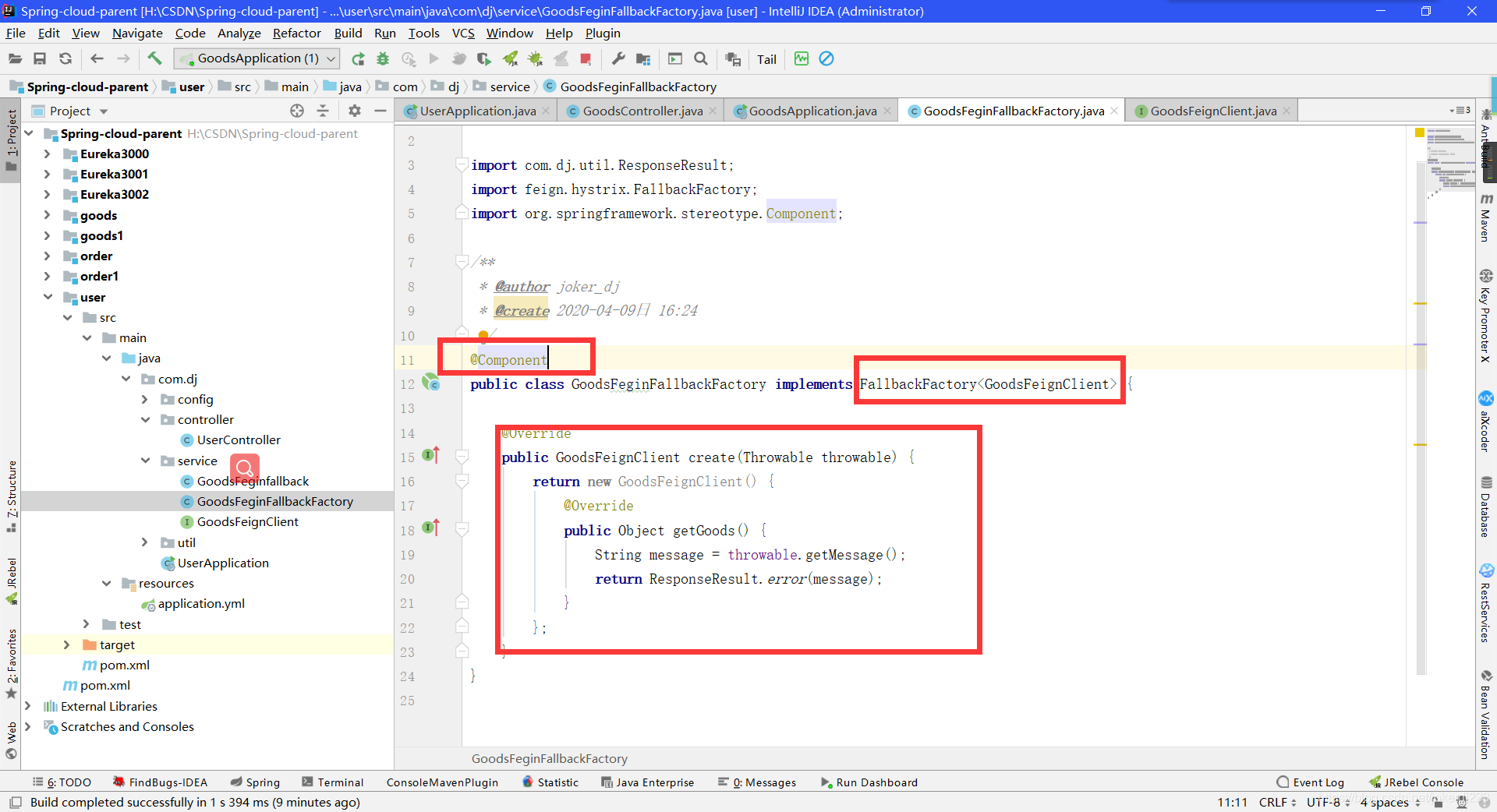Open the Refactor menu
The height and width of the screenshot is (812, 1497).
point(296,33)
